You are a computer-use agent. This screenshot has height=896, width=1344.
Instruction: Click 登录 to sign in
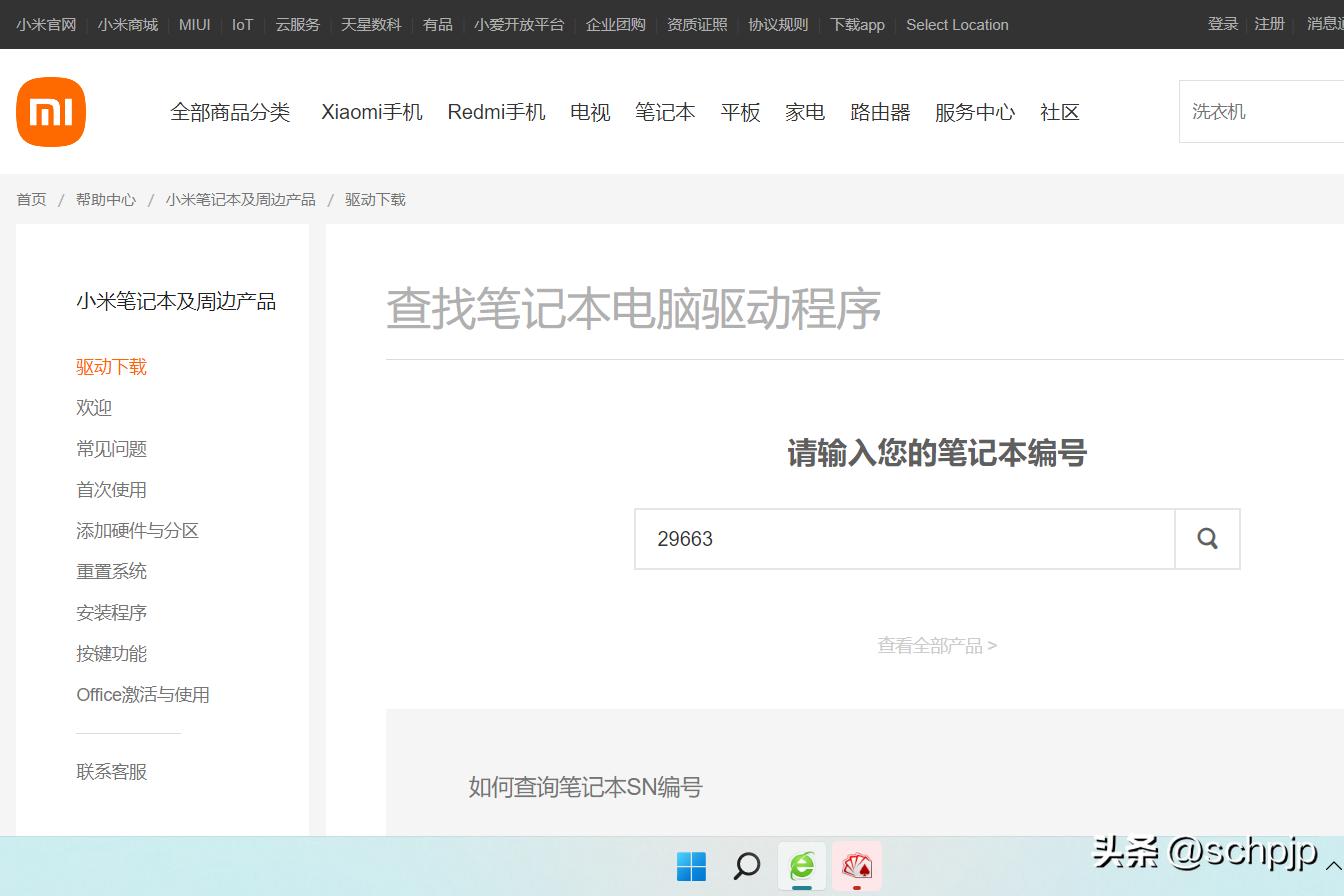point(1222,24)
